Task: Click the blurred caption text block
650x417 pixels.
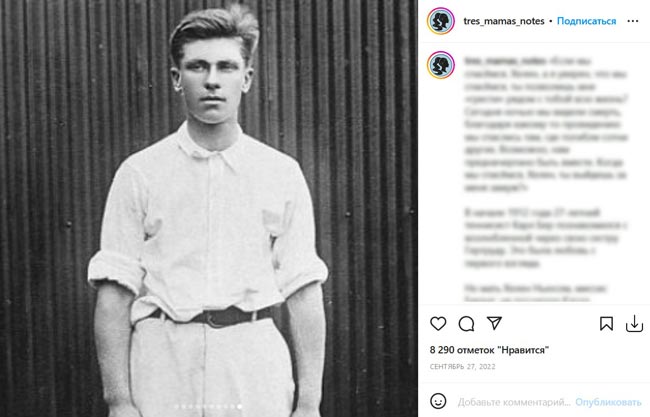Action: (546, 178)
